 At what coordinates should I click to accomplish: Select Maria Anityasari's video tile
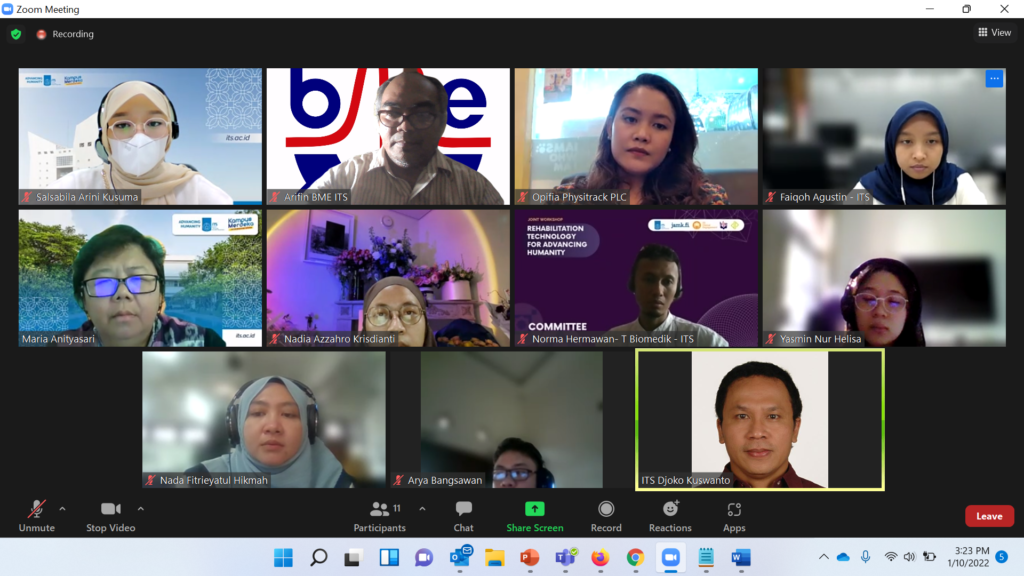pos(140,278)
